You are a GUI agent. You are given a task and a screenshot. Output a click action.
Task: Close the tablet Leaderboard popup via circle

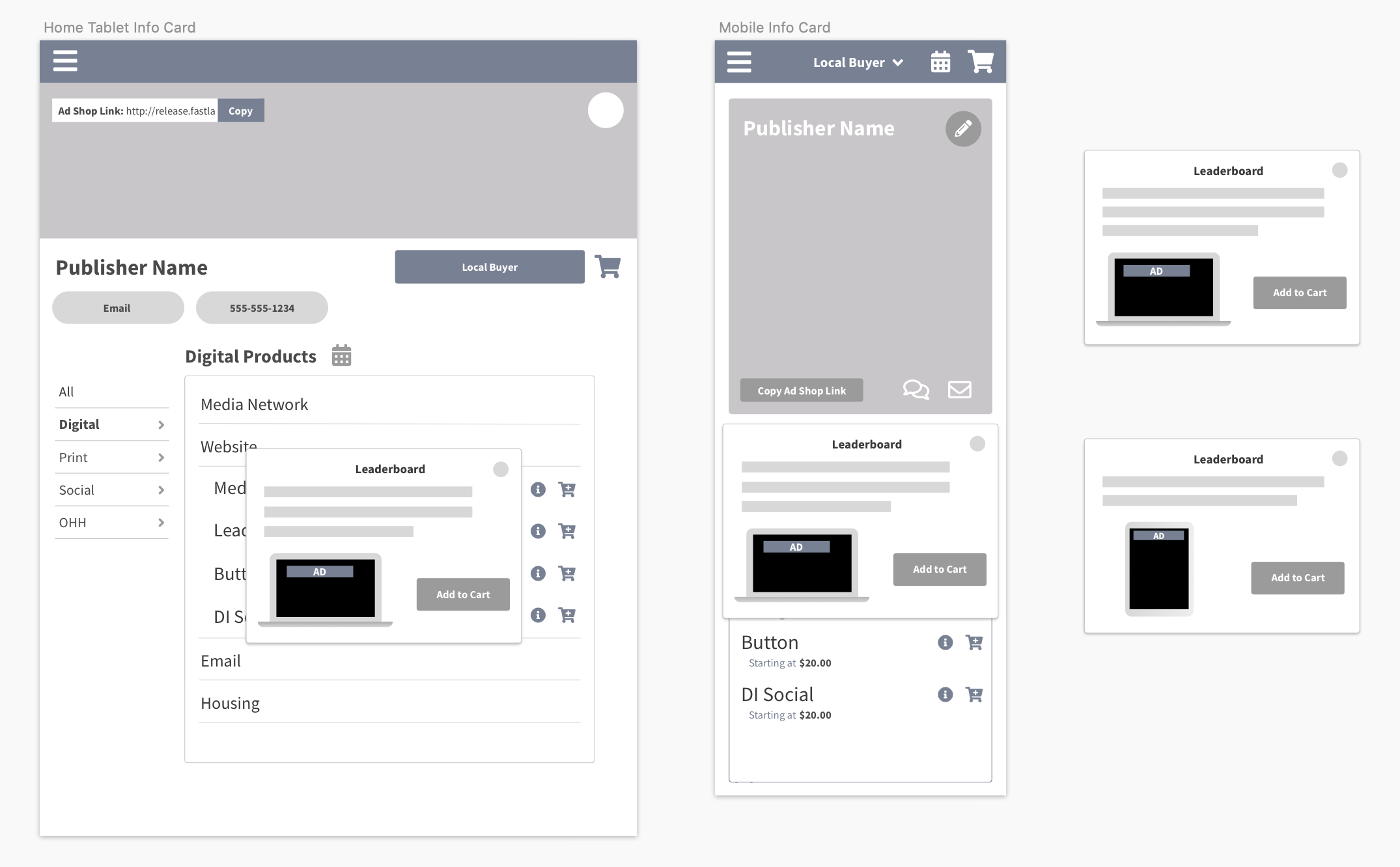pos(500,469)
